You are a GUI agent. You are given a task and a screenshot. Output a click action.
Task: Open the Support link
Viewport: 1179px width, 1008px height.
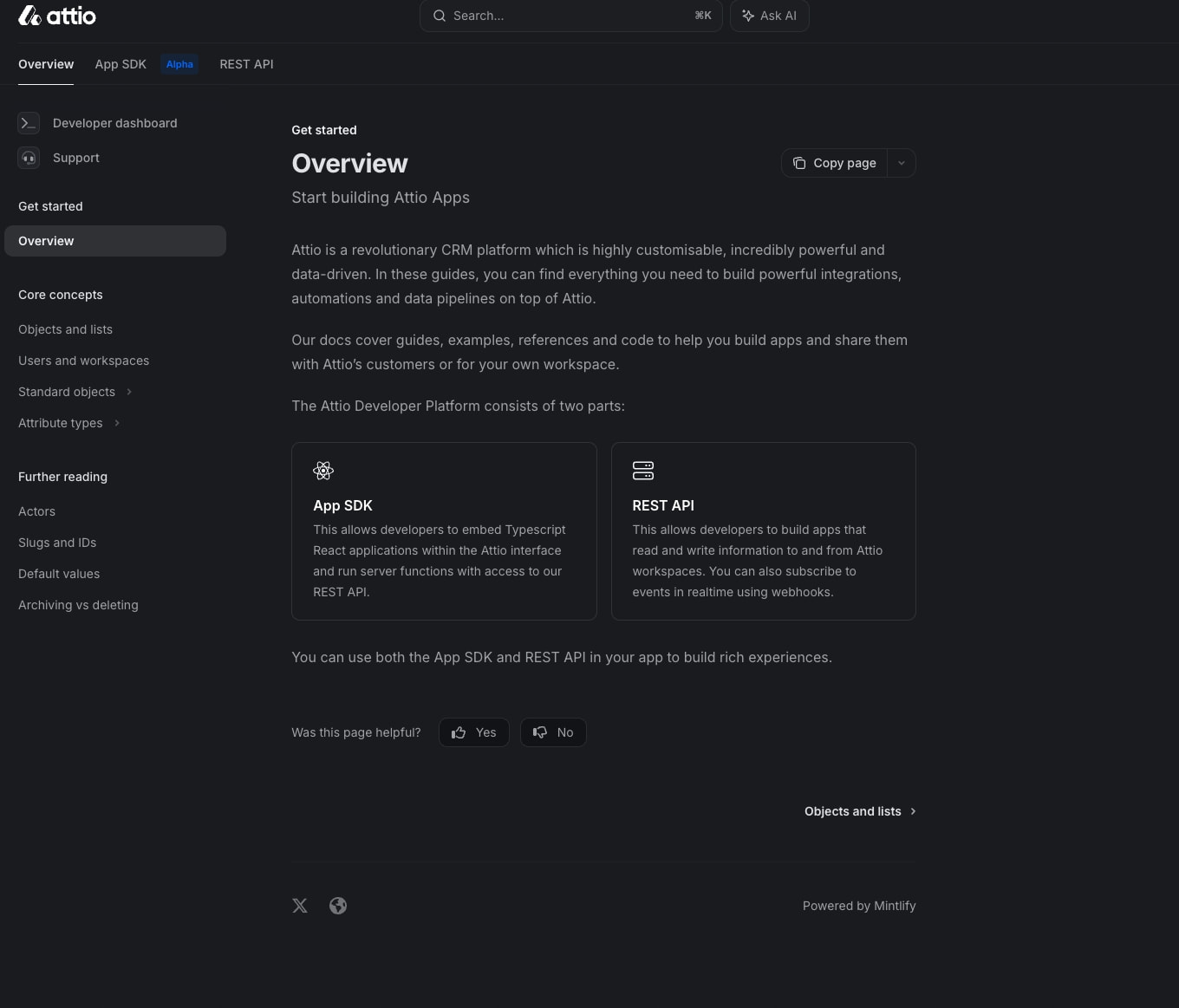coord(75,158)
